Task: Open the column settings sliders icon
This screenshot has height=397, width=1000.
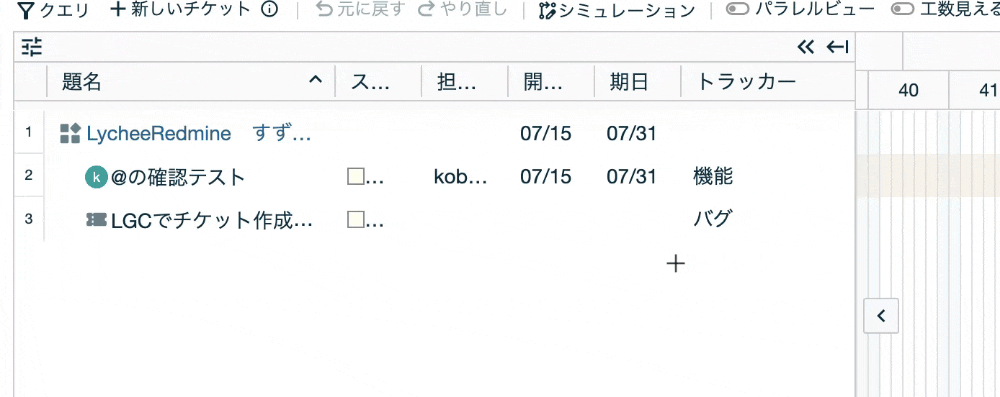Action: 31,47
